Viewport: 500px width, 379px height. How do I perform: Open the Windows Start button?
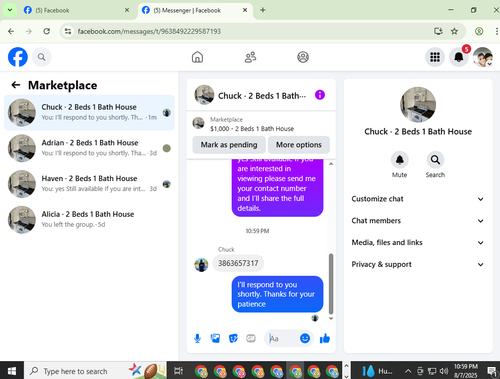12,371
